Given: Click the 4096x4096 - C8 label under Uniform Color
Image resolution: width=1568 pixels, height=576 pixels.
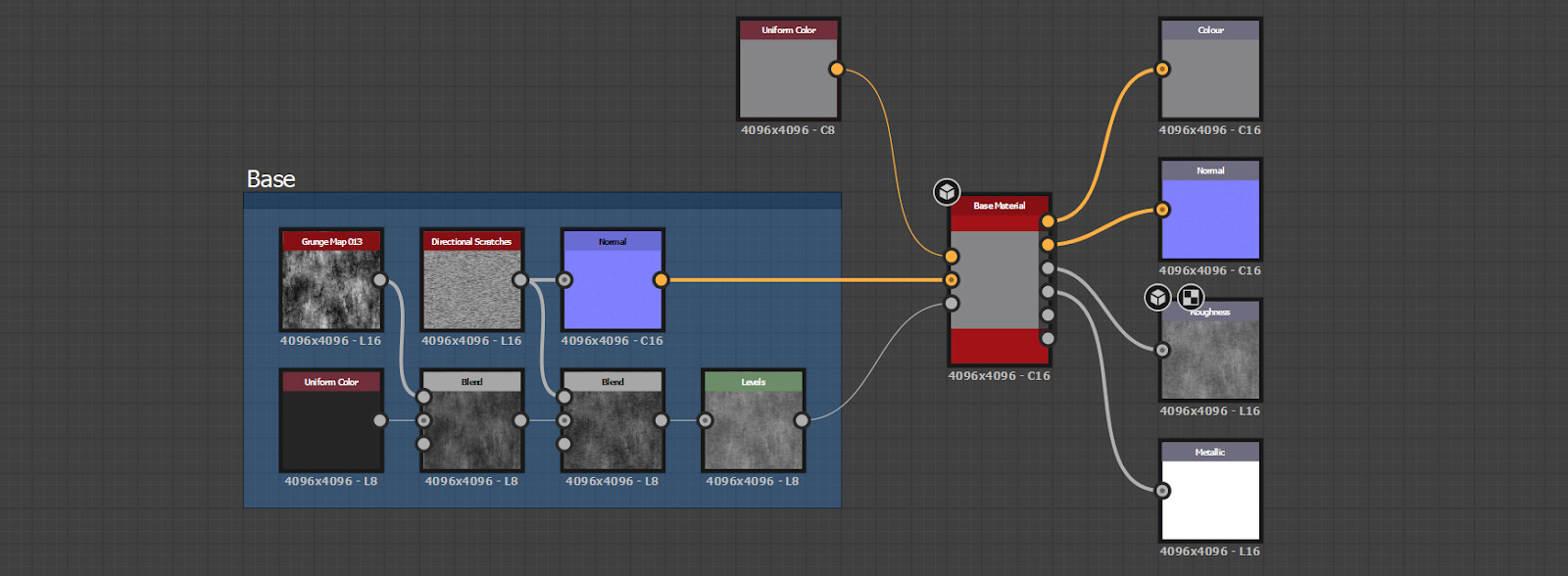Looking at the screenshot, I should coord(788,130).
